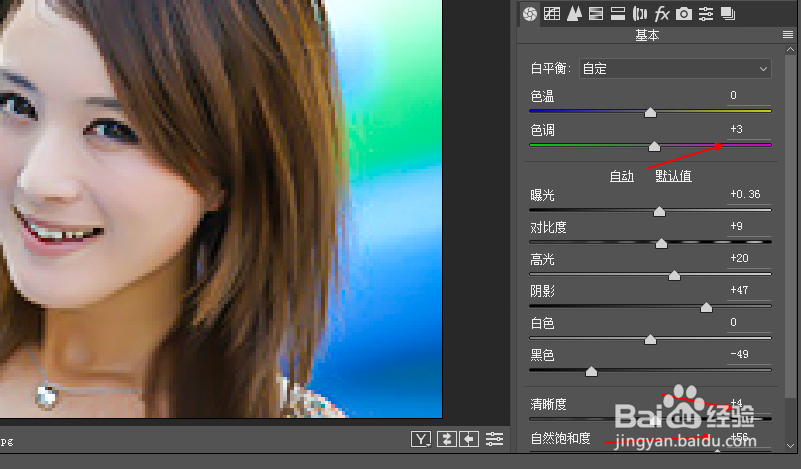This screenshot has width=801, height=469.
Task: Cycle the Y before/after view icon
Action: click(x=421, y=439)
